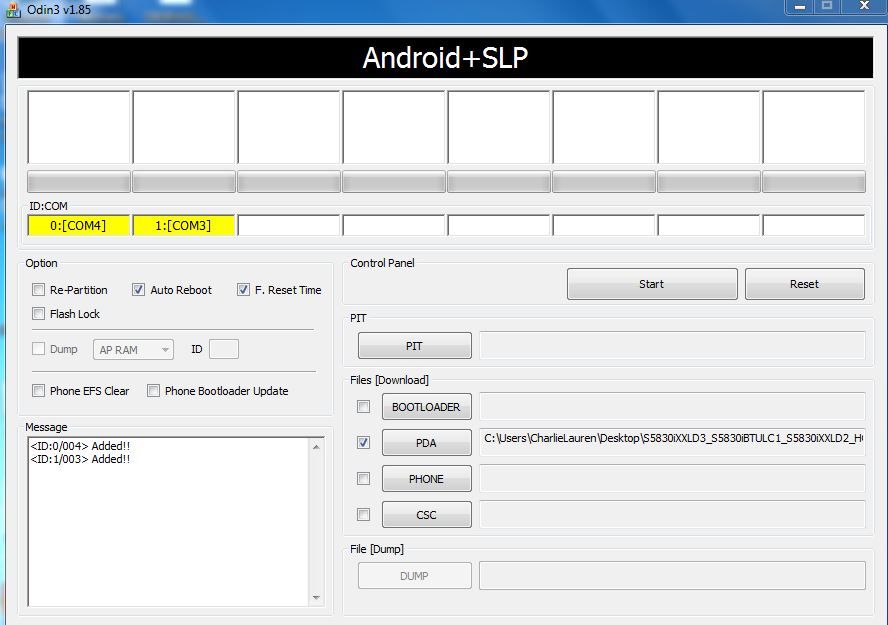This screenshot has width=888, height=625.
Task: Click the PDA file button
Action: coord(426,443)
